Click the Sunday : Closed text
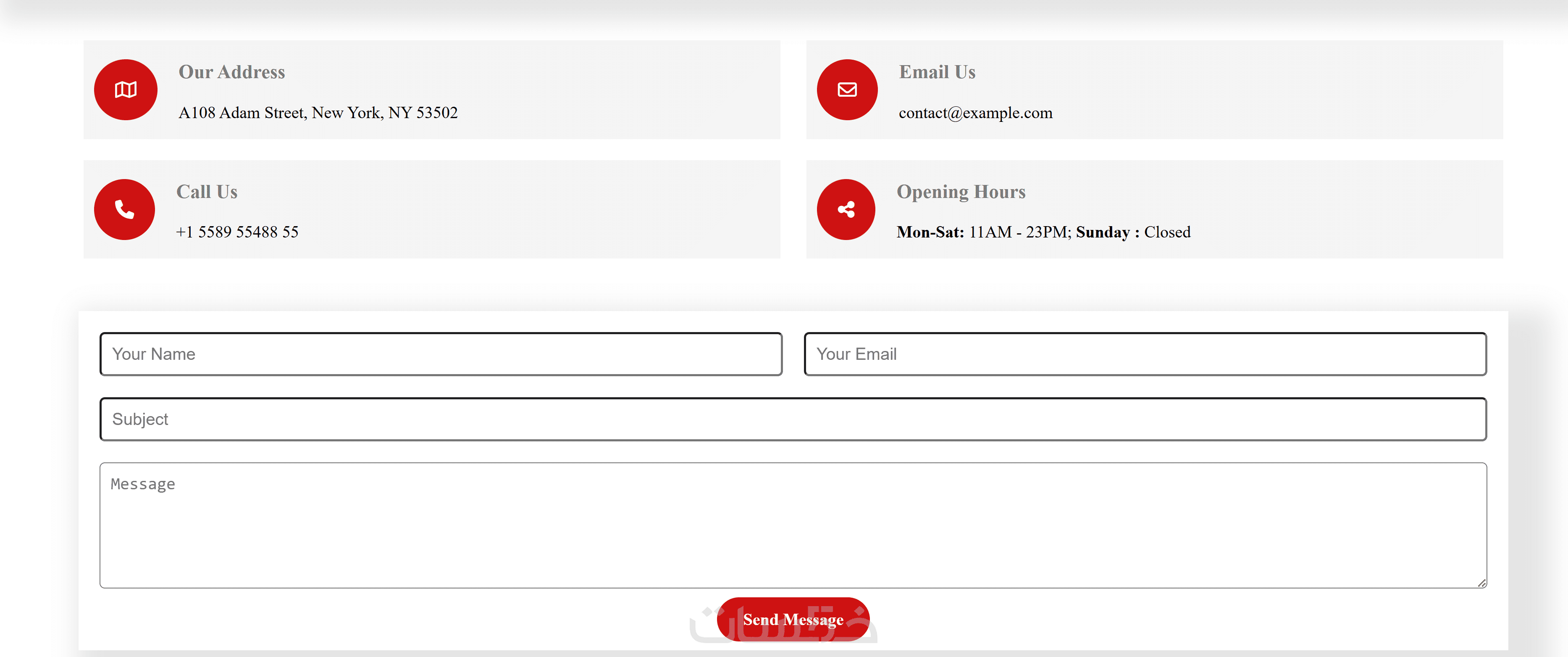Viewport: 1568px width, 657px height. click(1133, 232)
